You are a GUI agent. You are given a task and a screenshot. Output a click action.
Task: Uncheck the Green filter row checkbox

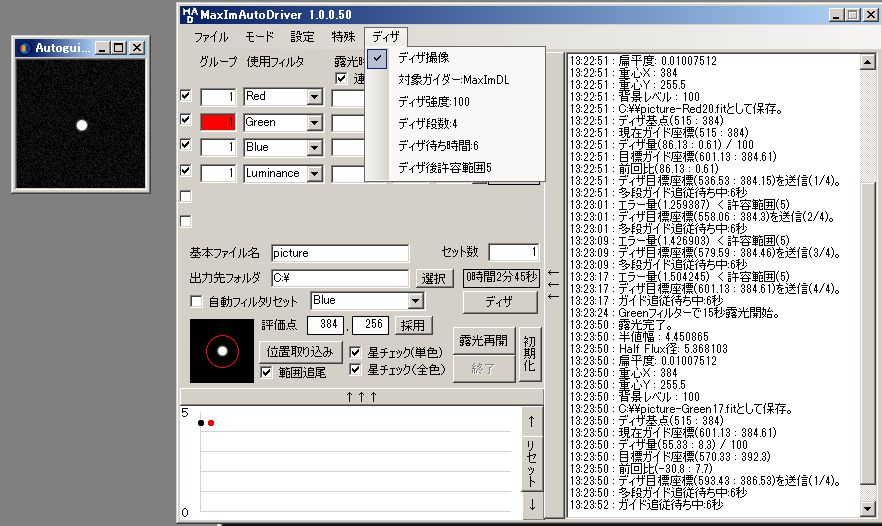(x=186, y=120)
